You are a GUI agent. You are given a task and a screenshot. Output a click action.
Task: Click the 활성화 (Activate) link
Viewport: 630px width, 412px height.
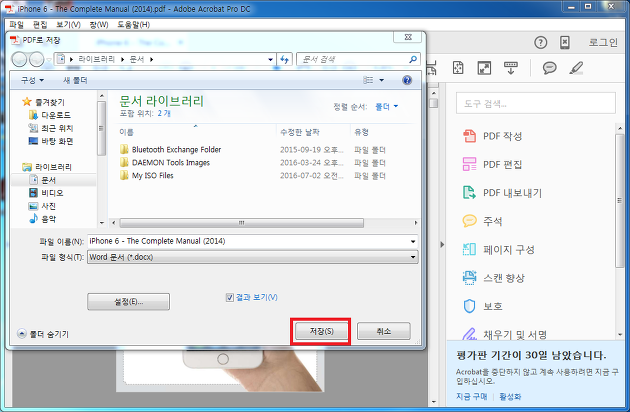pyautogui.click(x=510, y=397)
